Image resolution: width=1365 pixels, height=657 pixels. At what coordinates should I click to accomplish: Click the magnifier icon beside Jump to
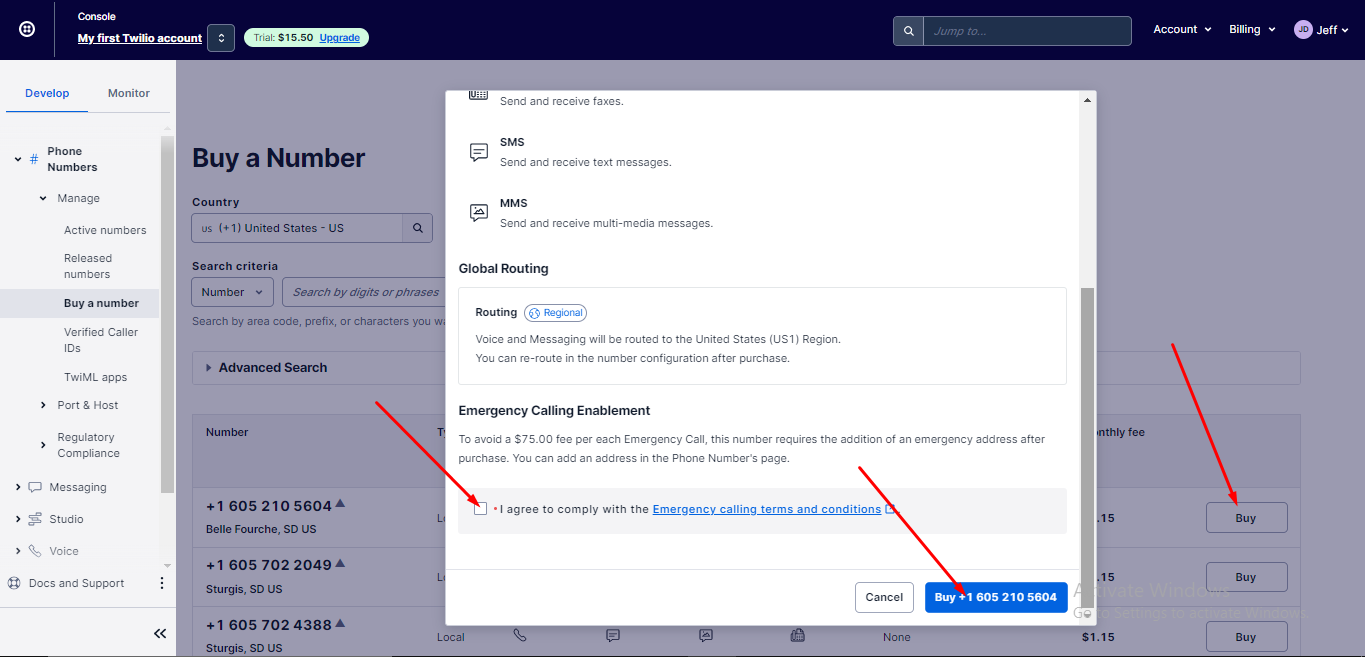pos(908,31)
